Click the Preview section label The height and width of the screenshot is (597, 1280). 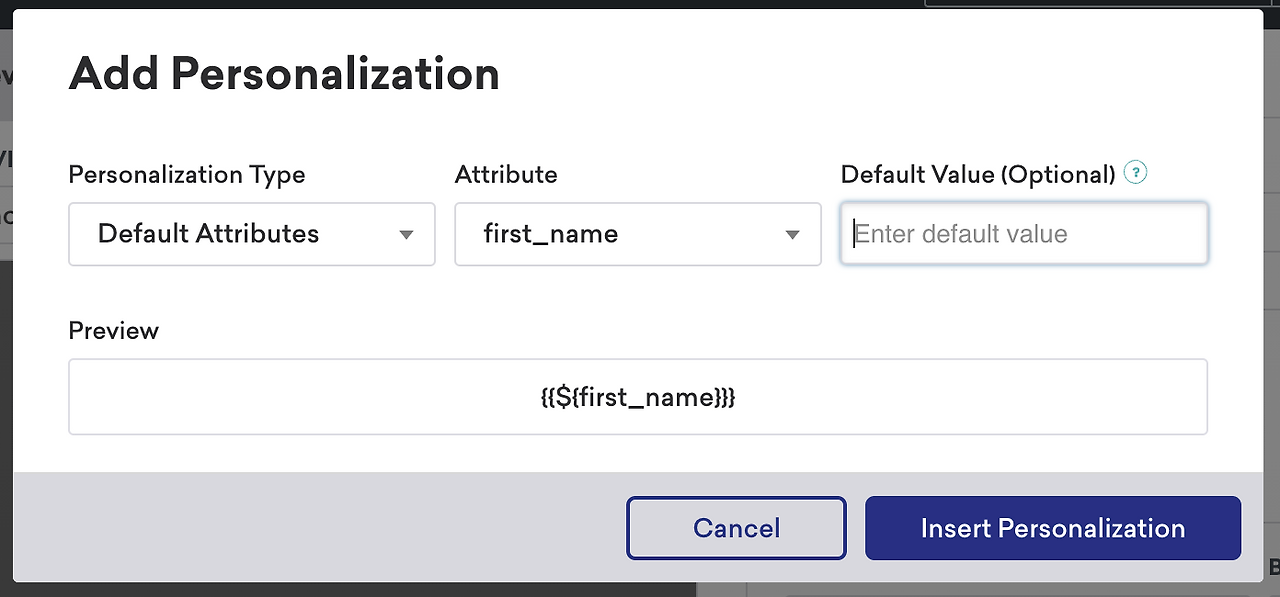tap(113, 330)
